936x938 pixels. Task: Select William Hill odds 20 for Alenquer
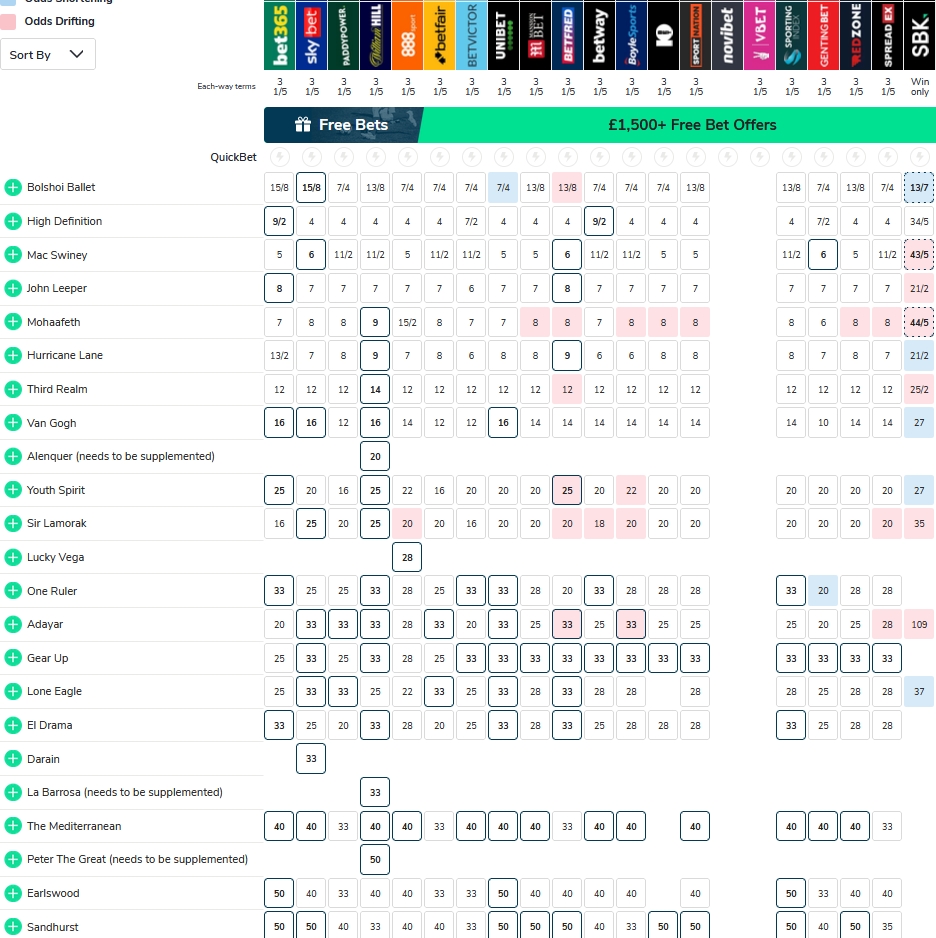(x=375, y=456)
